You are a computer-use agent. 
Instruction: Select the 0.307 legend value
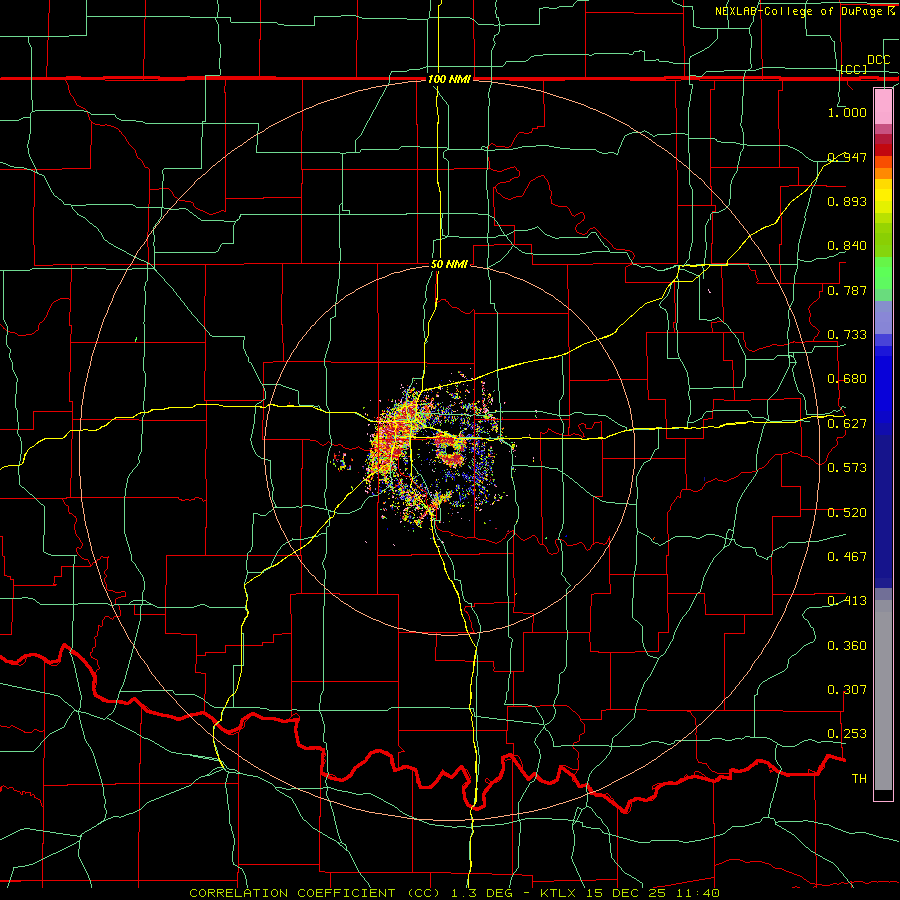click(x=847, y=690)
